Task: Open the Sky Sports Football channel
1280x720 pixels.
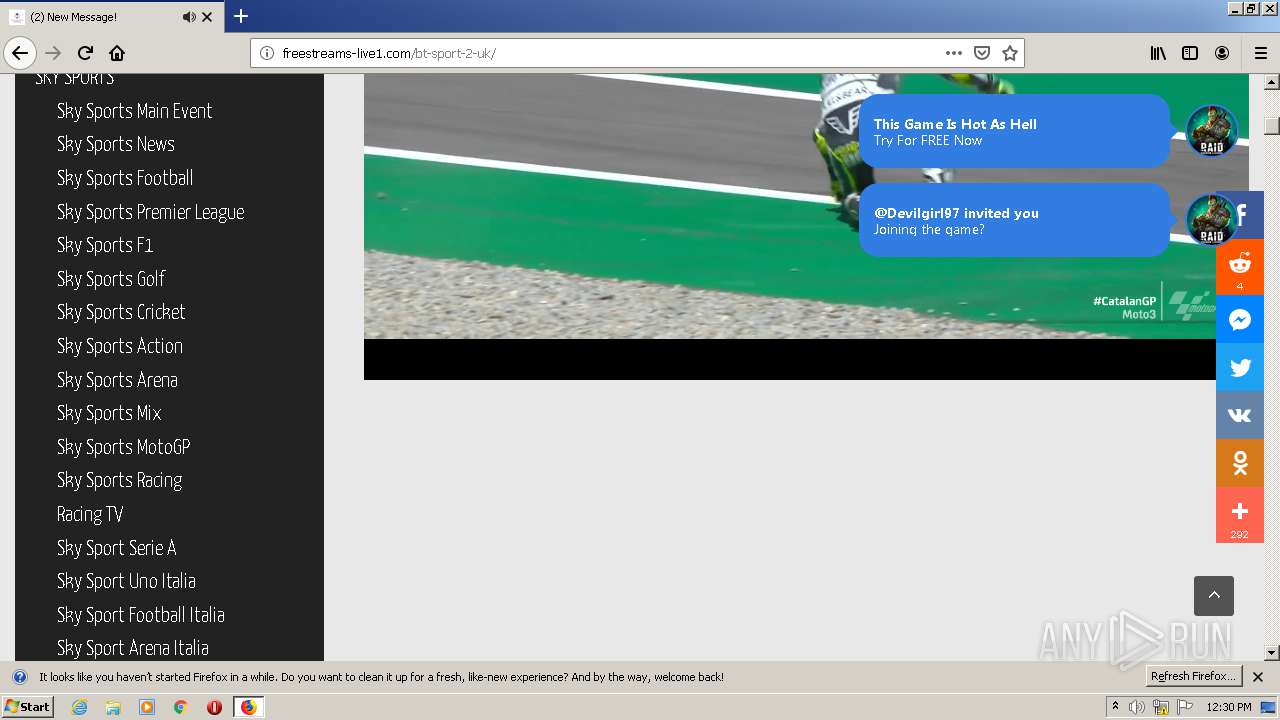Action: 125,178
